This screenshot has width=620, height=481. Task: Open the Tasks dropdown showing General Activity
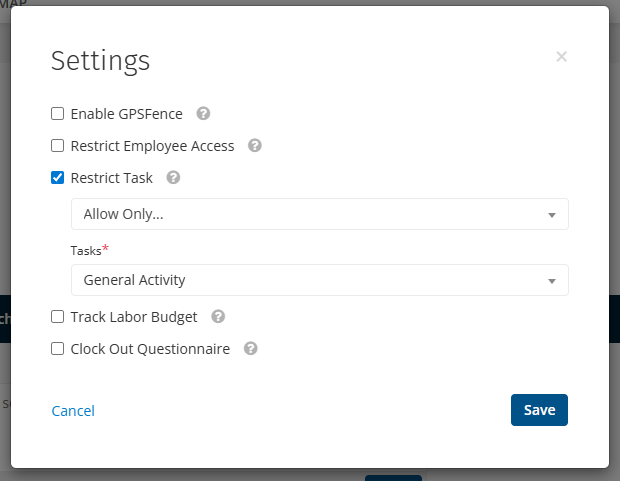pyautogui.click(x=310, y=280)
